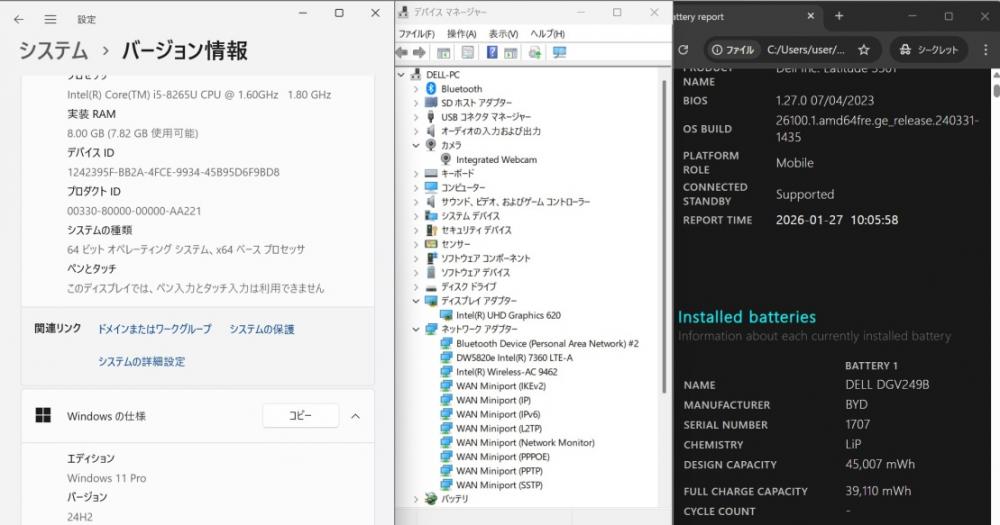Image resolution: width=1000 pixels, height=525 pixels.
Task: Click the DW5820e Intel 7360 LTE-A adapter icon
Action: point(446,357)
